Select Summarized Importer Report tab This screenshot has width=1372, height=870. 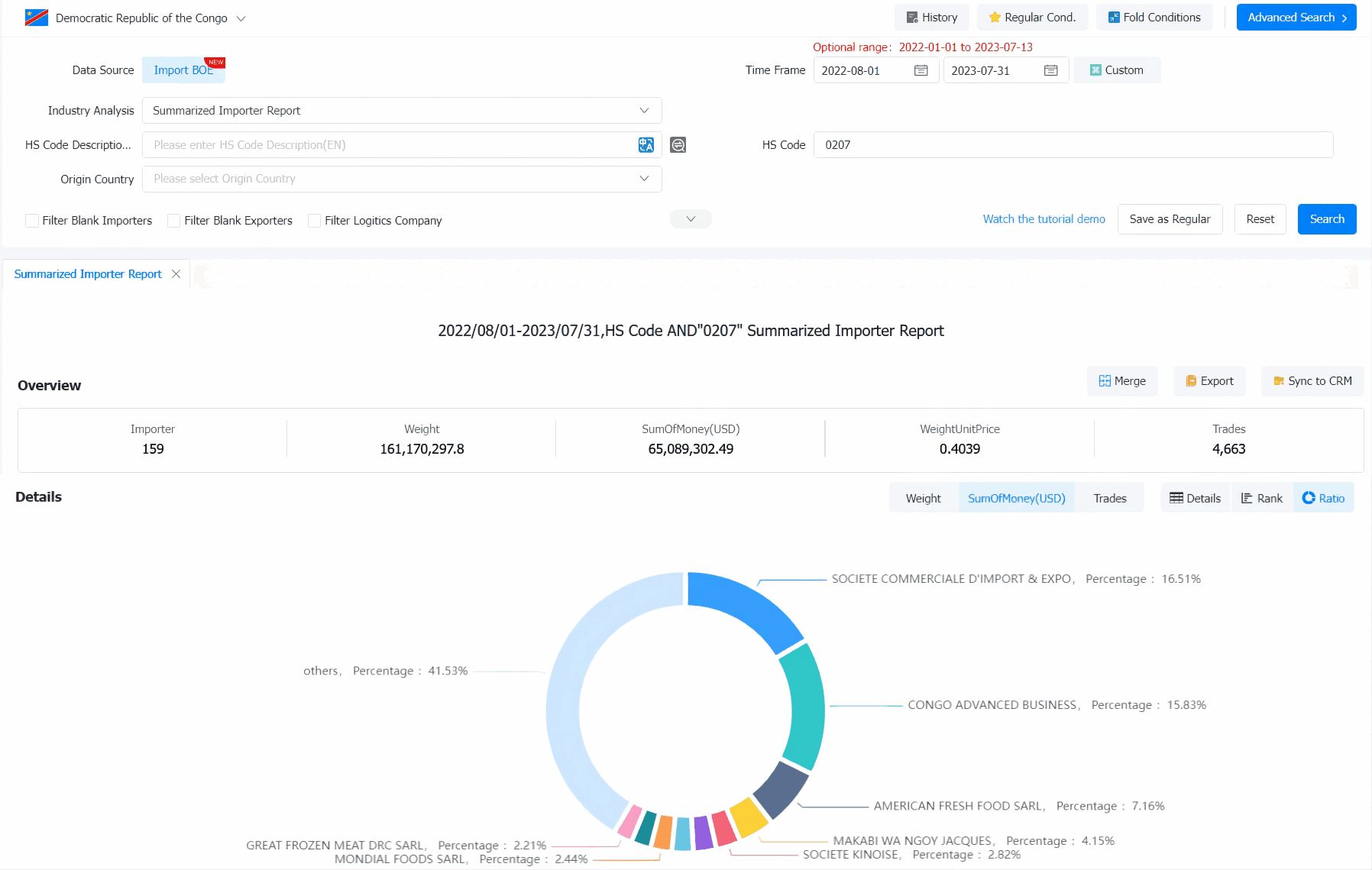coord(88,274)
